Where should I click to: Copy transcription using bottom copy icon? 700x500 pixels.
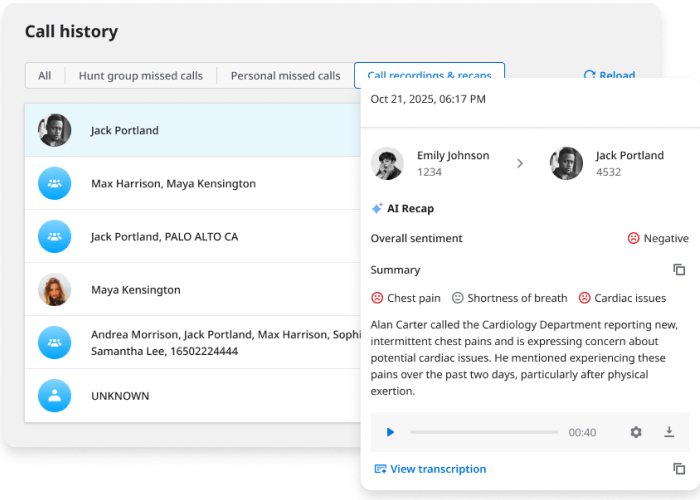(679, 469)
